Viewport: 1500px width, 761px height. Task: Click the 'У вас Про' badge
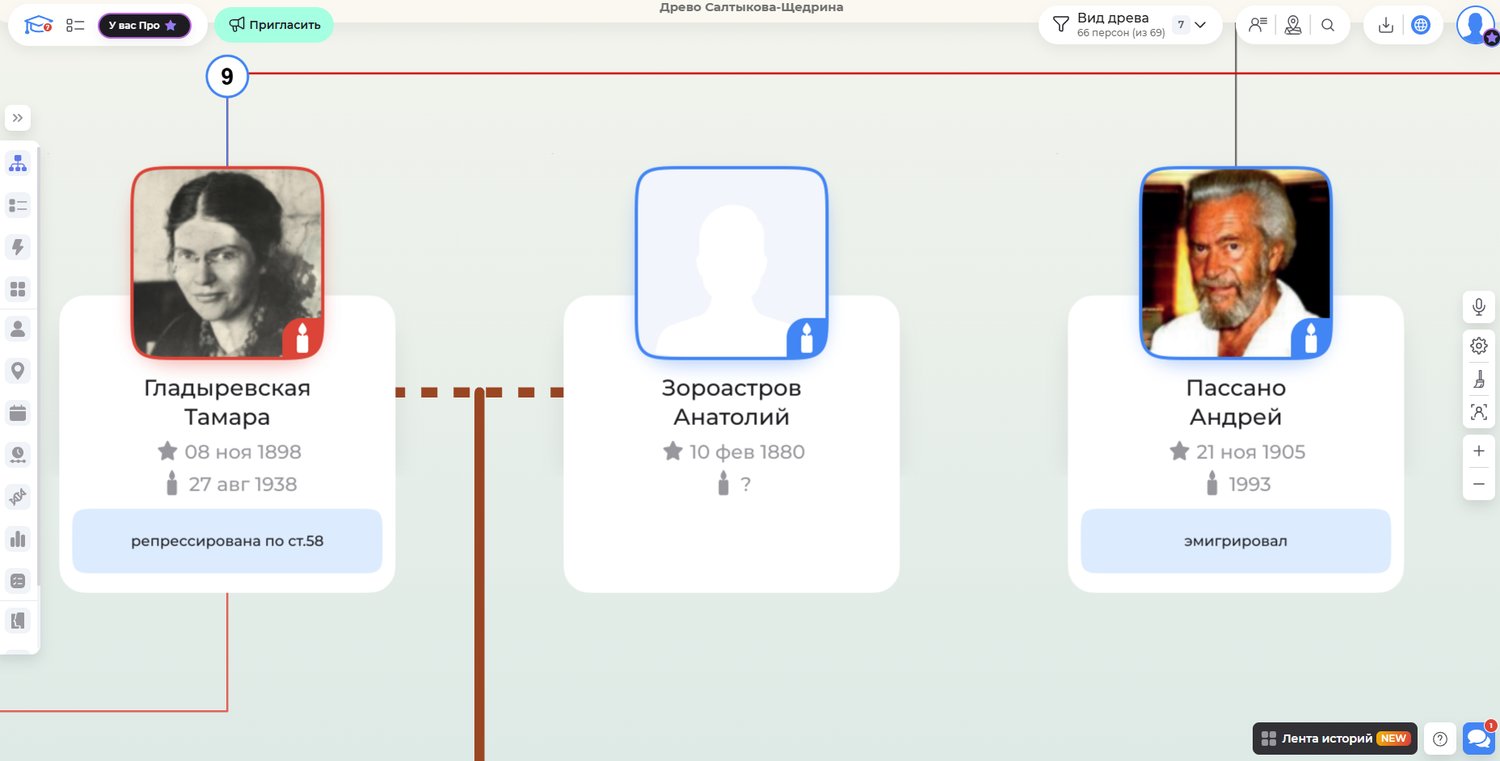(x=144, y=25)
